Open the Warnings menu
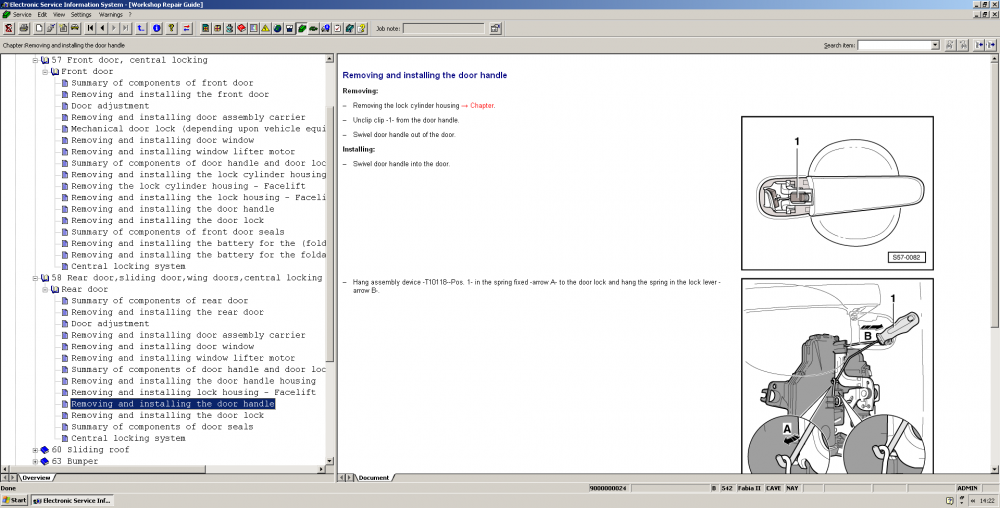Viewport: 1000px width, 508px height. tap(110, 14)
